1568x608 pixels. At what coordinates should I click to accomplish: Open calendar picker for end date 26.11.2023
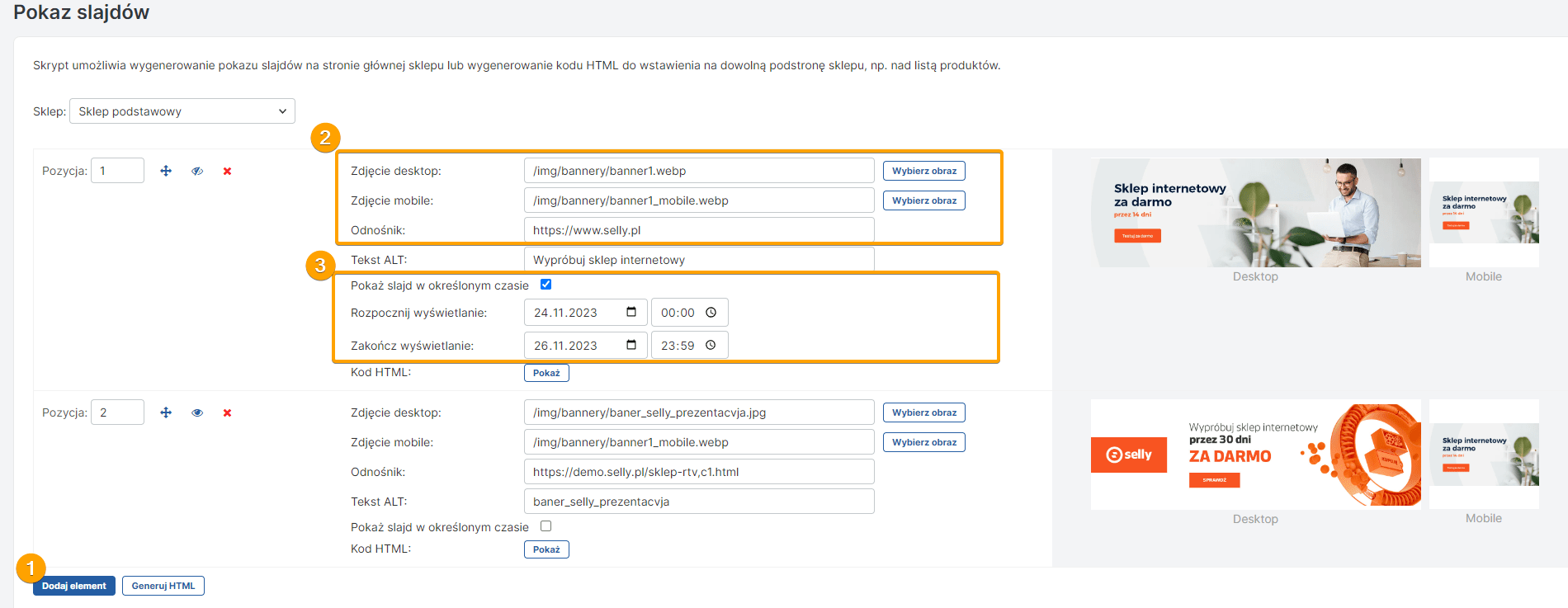631,345
